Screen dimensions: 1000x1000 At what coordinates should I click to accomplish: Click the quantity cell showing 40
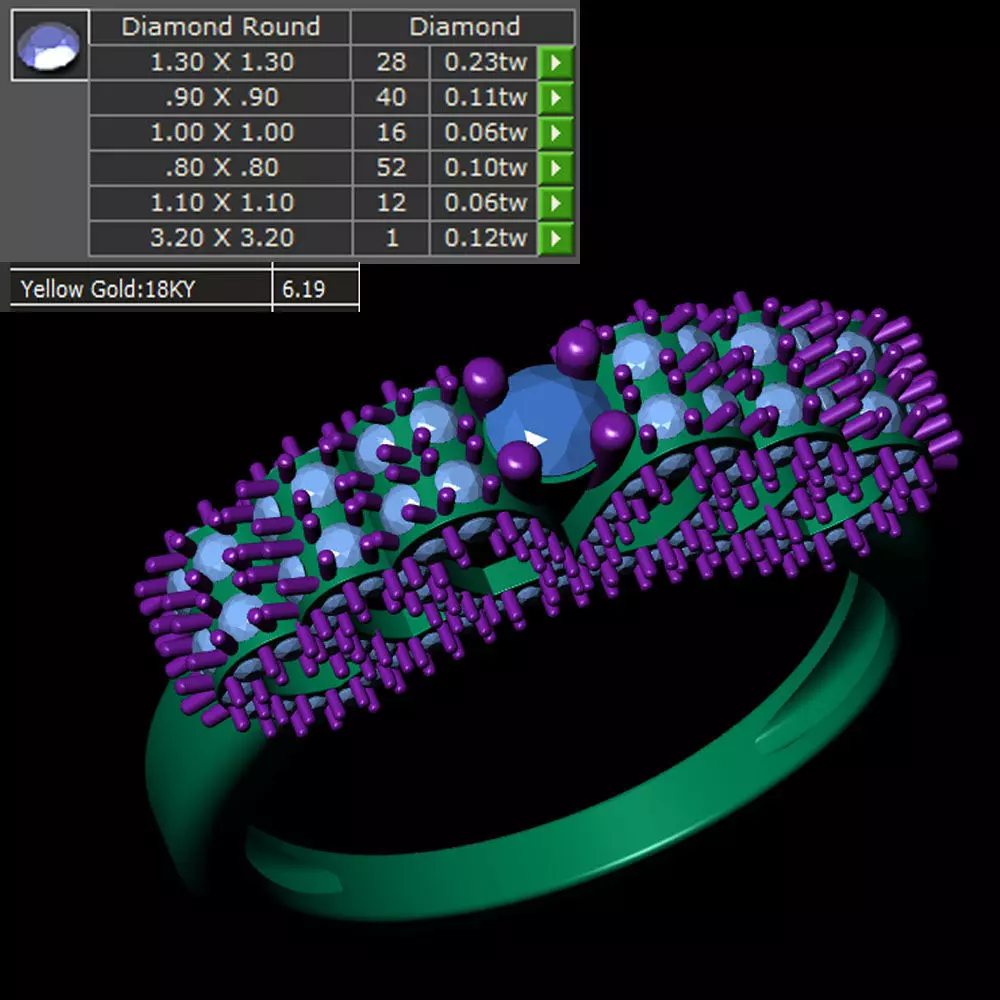[391, 98]
